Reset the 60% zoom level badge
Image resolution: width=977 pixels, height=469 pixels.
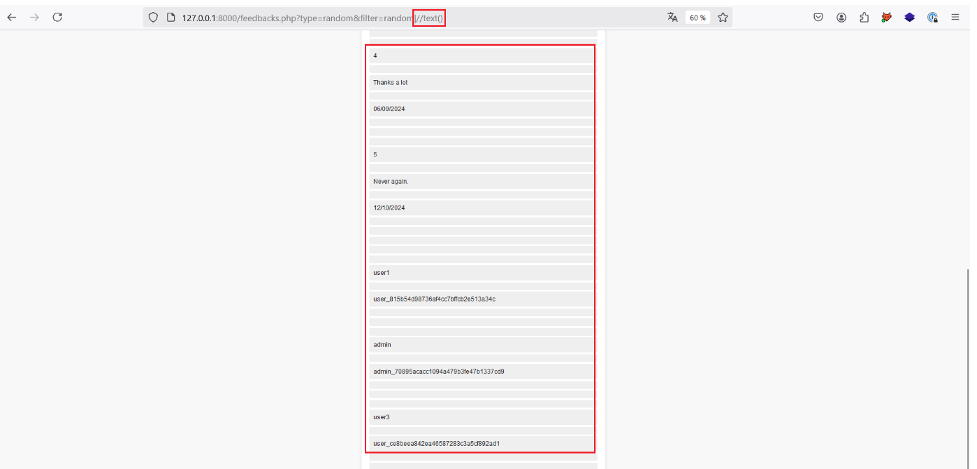coord(697,18)
